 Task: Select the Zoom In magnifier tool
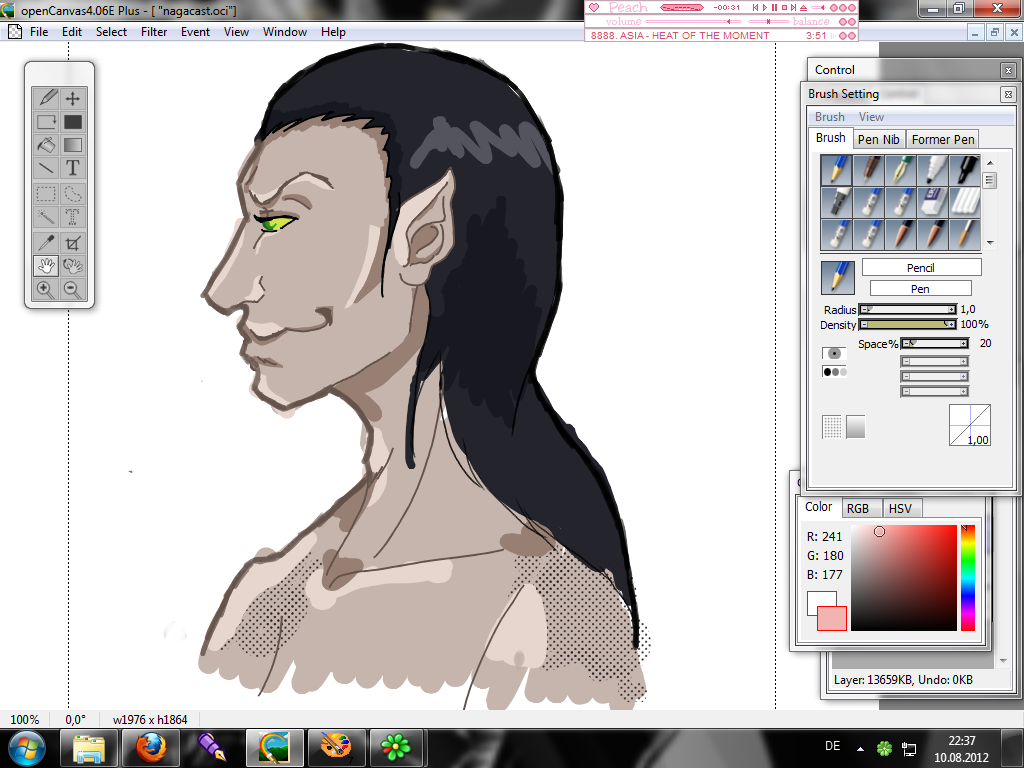46,289
